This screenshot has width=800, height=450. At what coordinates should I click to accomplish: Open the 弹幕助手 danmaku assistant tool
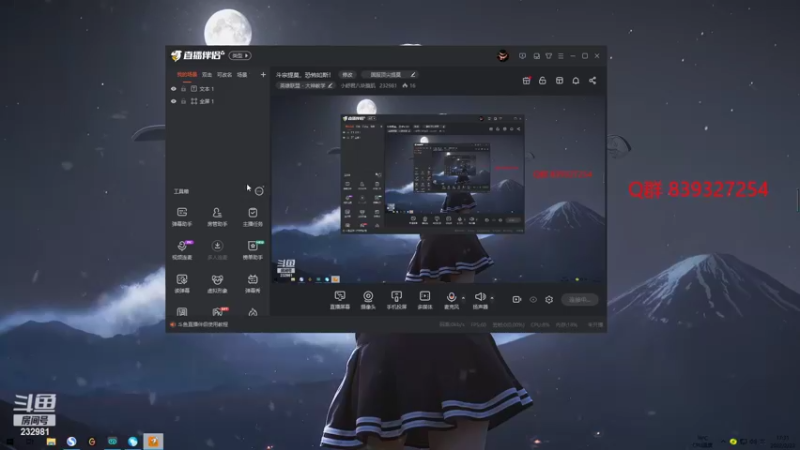(x=182, y=216)
